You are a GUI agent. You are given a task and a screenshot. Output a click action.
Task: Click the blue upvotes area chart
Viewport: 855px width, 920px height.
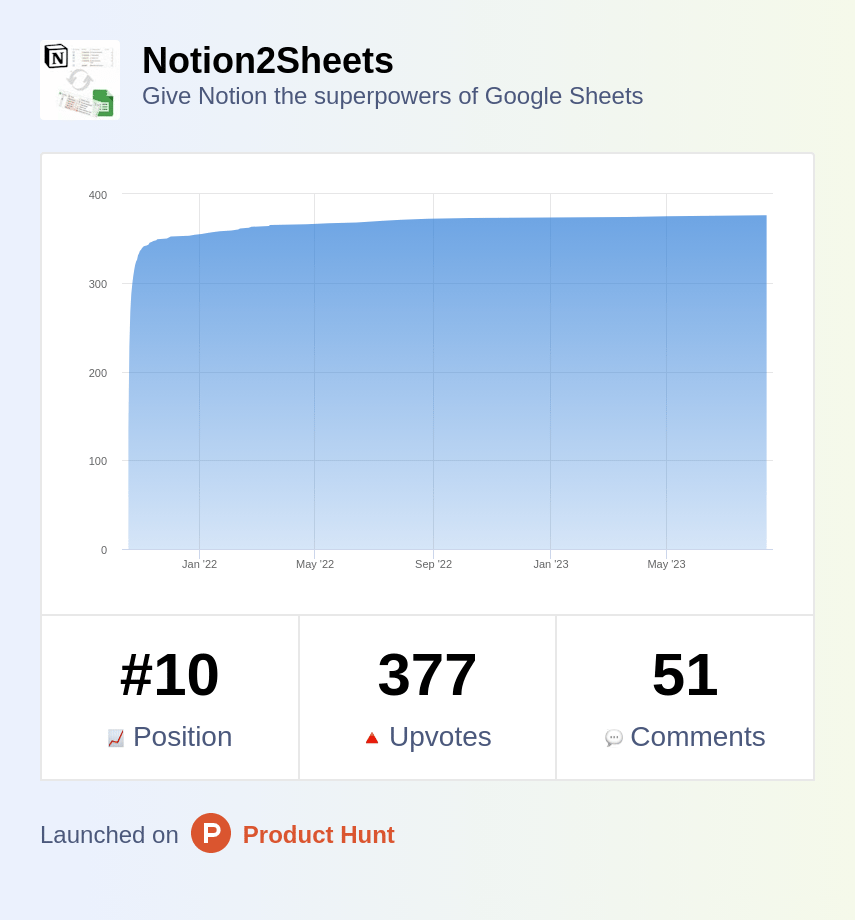(x=448, y=383)
